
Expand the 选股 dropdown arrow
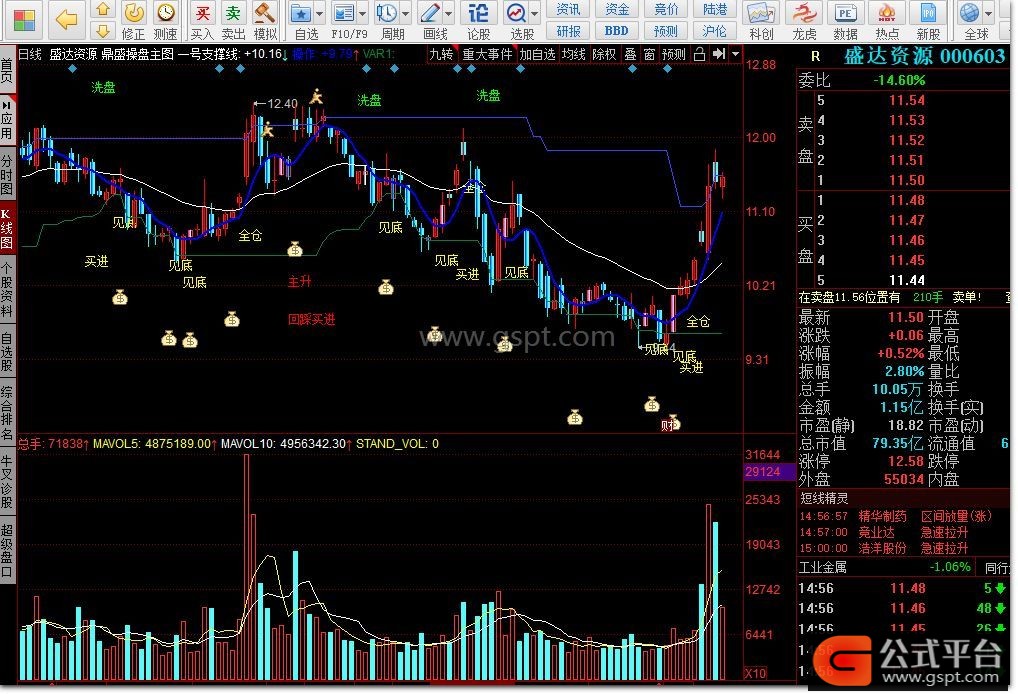pyautogui.click(x=534, y=13)
